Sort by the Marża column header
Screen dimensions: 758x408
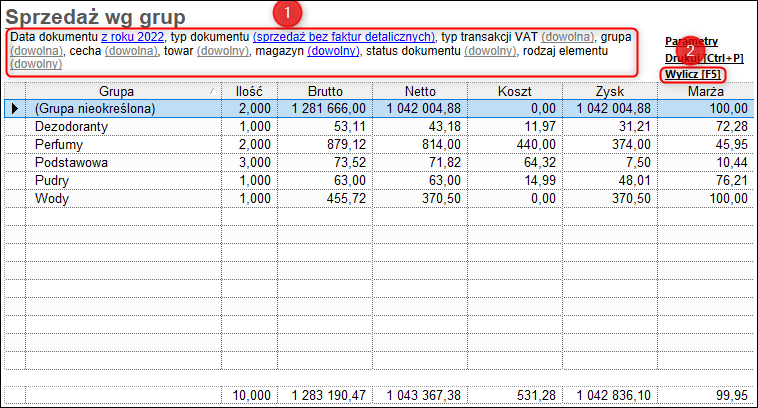point(706,91)
